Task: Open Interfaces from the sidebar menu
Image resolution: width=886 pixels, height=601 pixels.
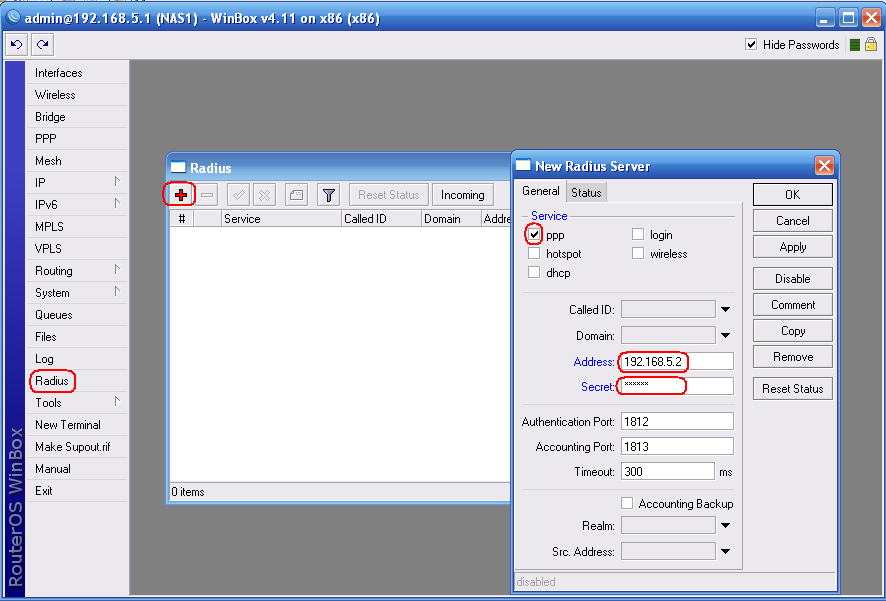Action: pyautogui.click(x=77, y=73)
